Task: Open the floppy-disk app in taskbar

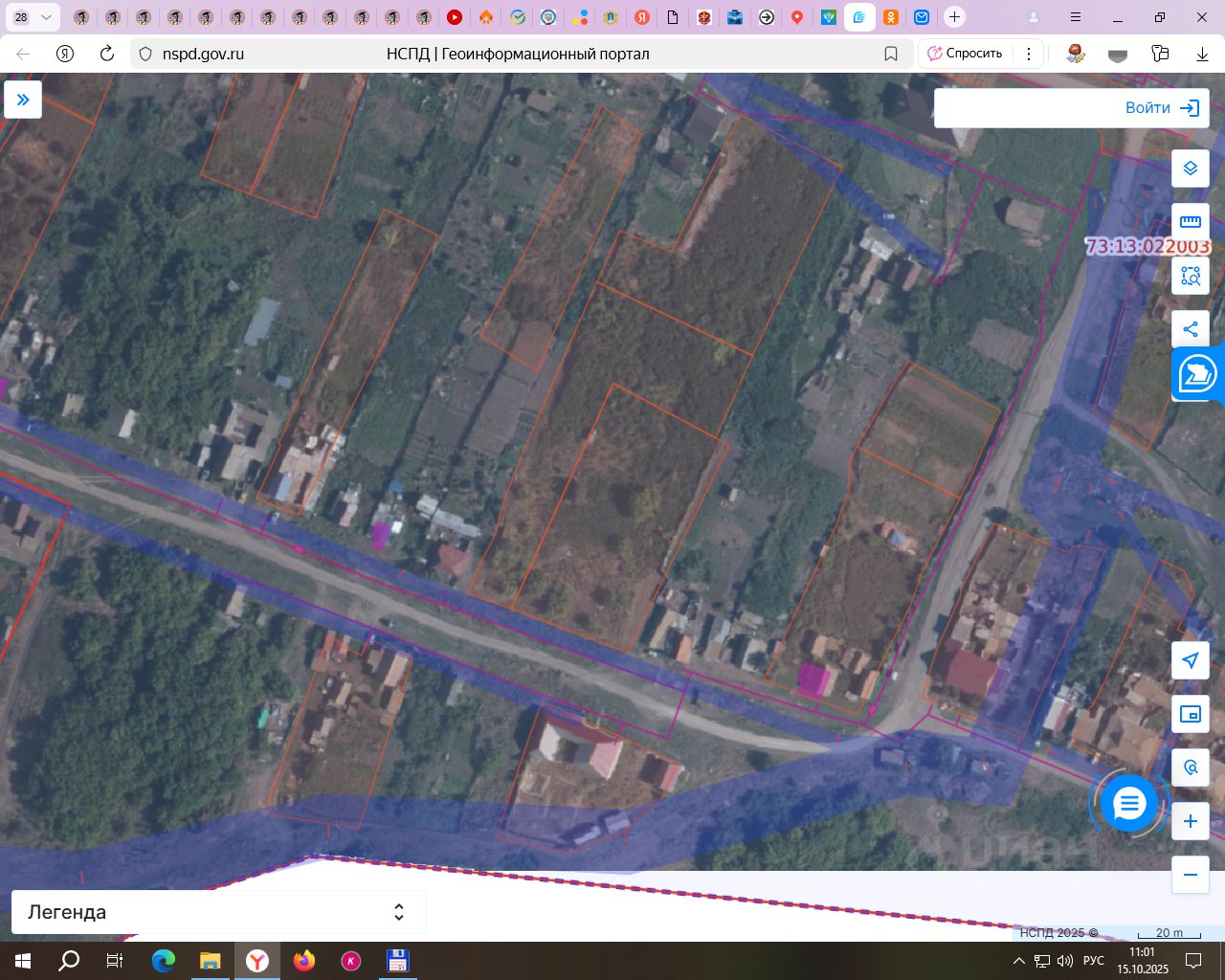Action: [398, 961]
